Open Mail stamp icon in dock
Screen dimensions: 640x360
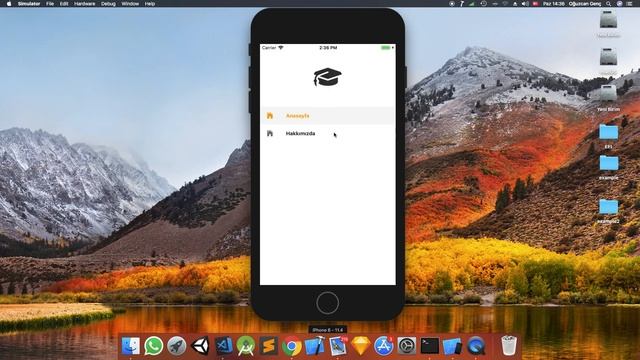(338, 346)
